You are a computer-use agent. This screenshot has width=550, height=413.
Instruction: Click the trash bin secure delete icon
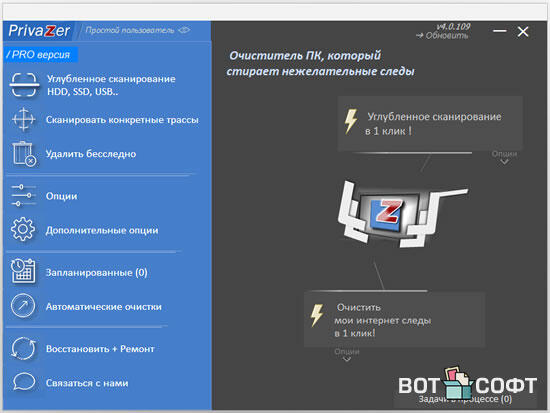pyautogui.click(x=24, y=154)
